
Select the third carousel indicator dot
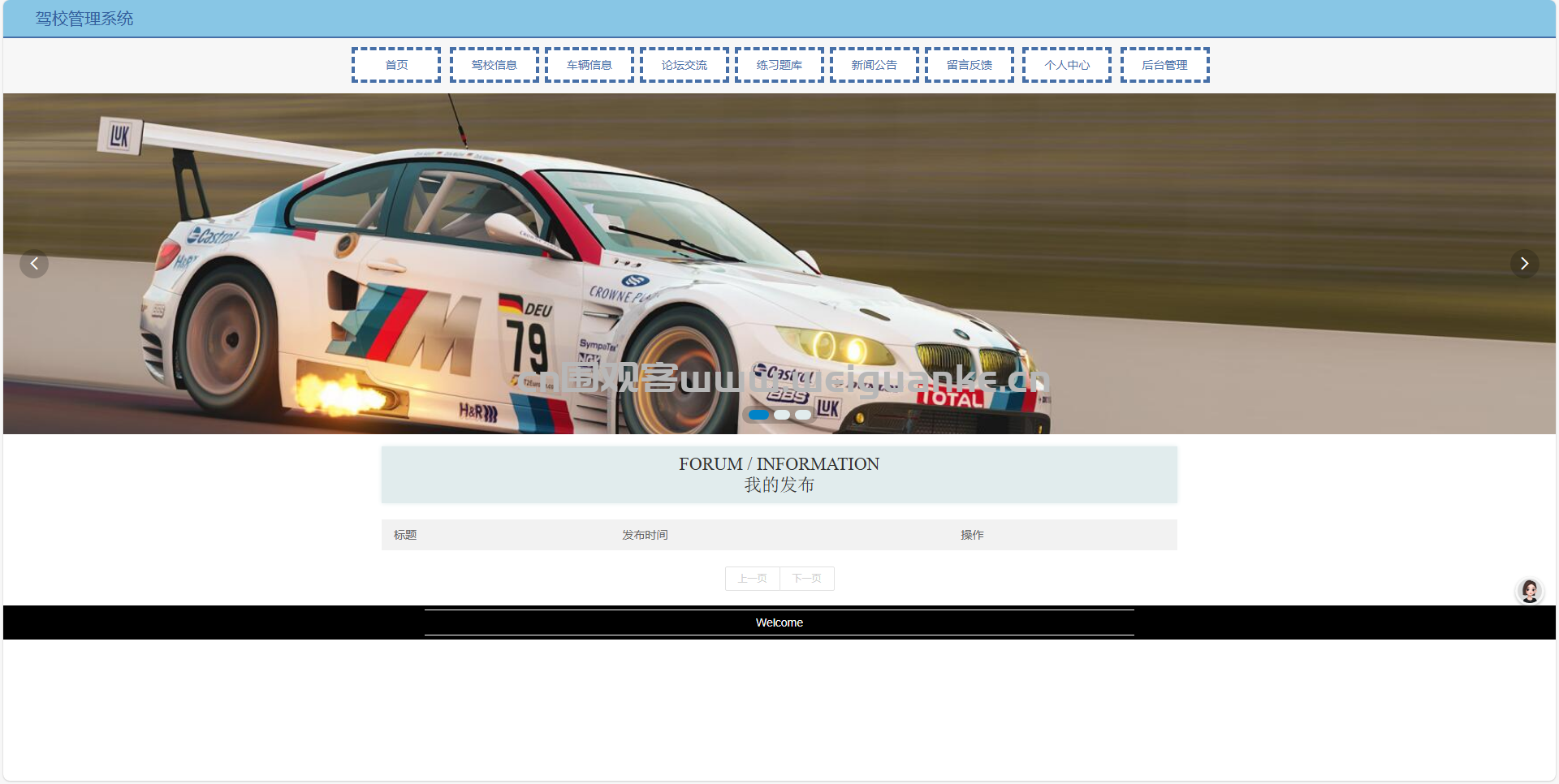point(803,415)
